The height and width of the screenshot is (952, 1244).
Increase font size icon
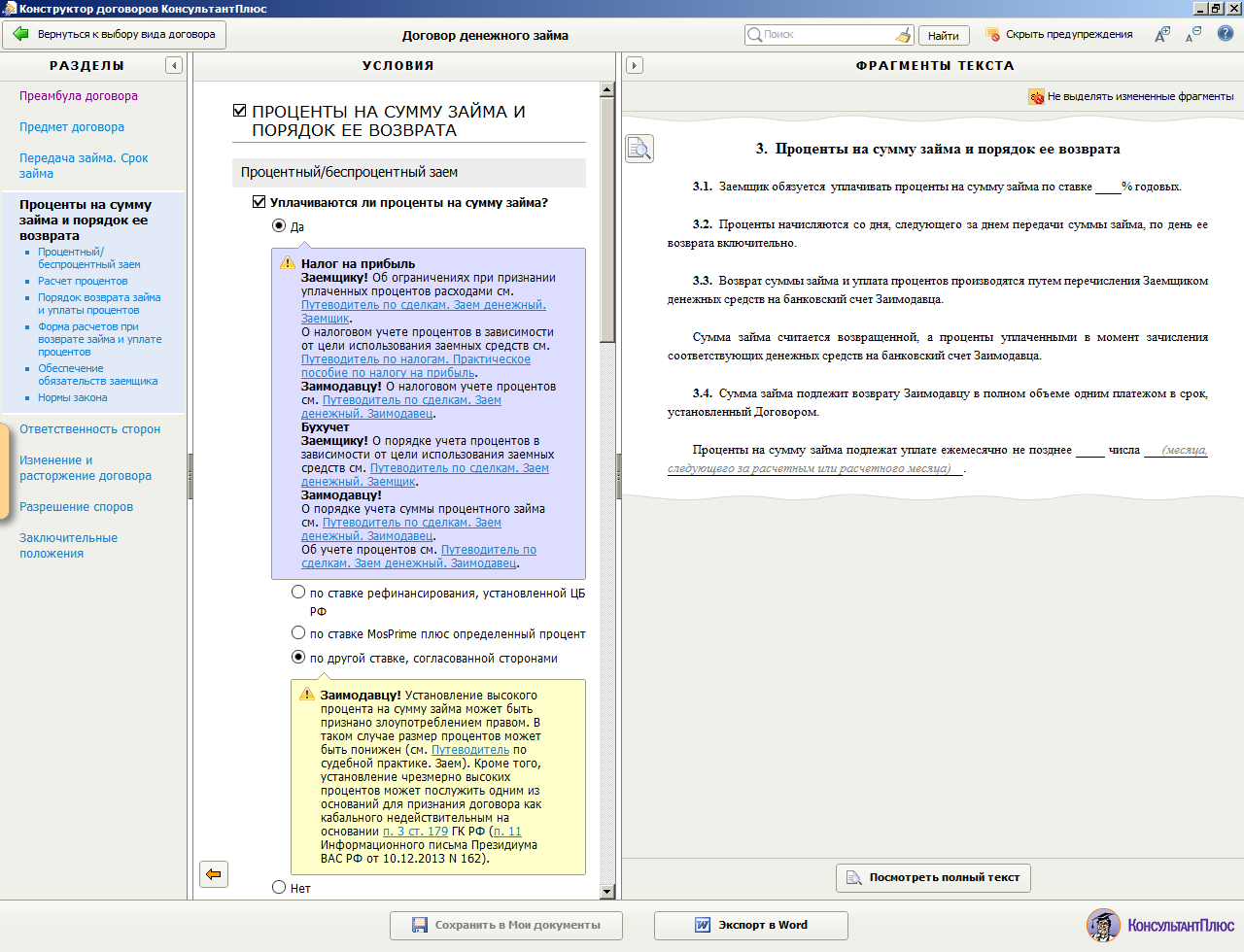point(1162,34)
